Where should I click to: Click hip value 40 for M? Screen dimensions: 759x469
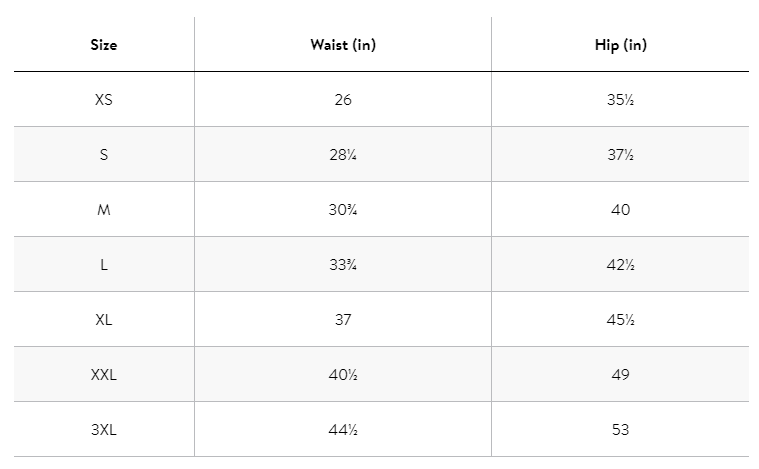point(620,210)
